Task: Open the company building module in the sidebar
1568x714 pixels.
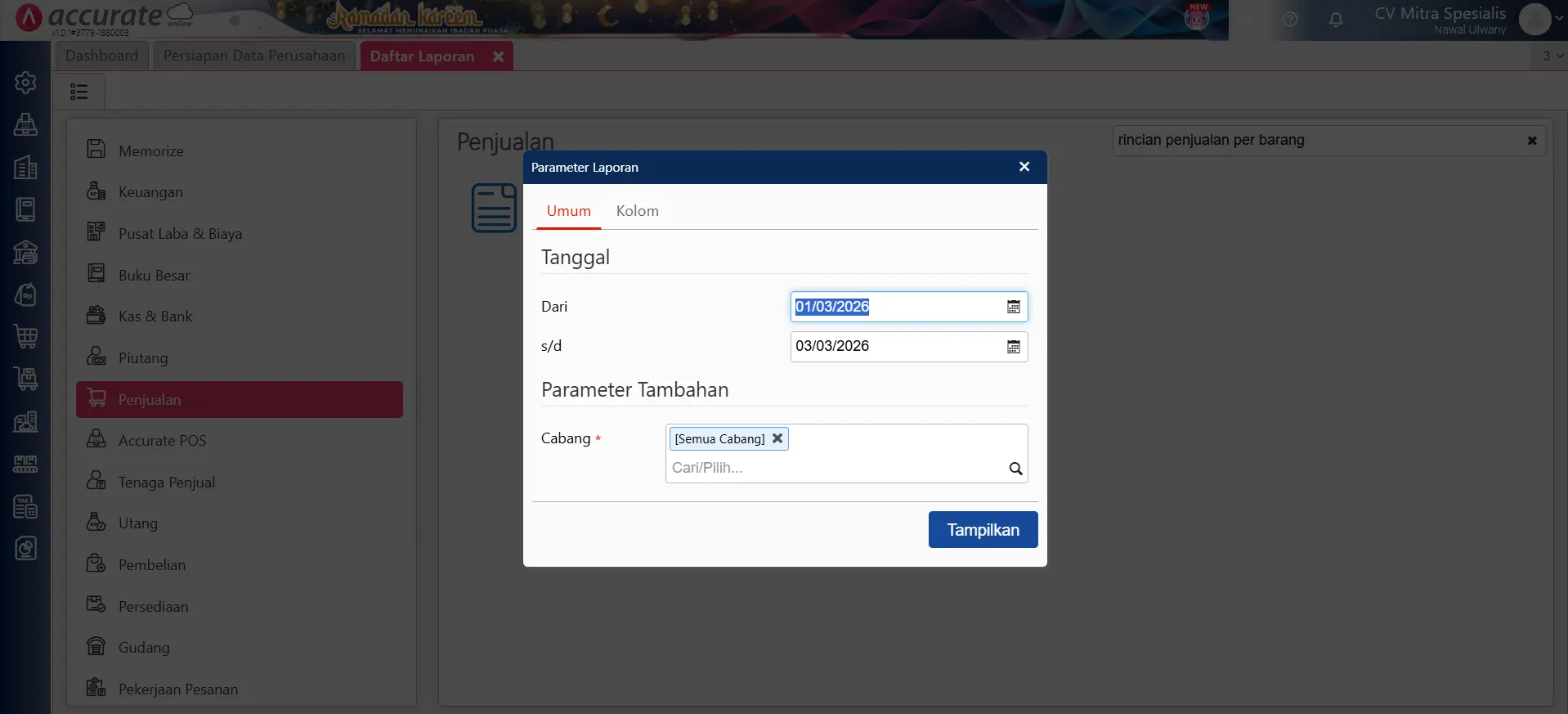Action: pos(25,168)
